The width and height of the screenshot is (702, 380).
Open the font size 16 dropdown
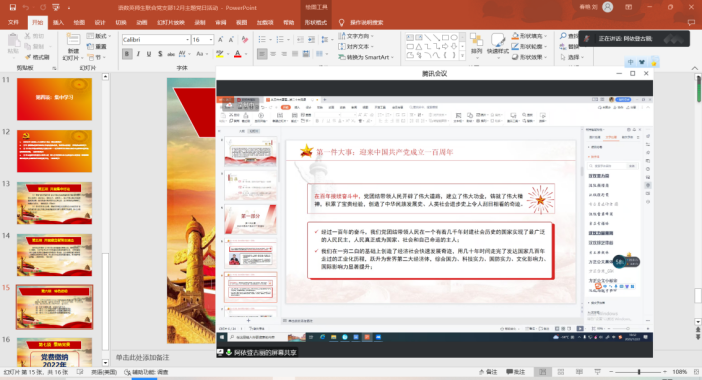(x=202, y=40)
